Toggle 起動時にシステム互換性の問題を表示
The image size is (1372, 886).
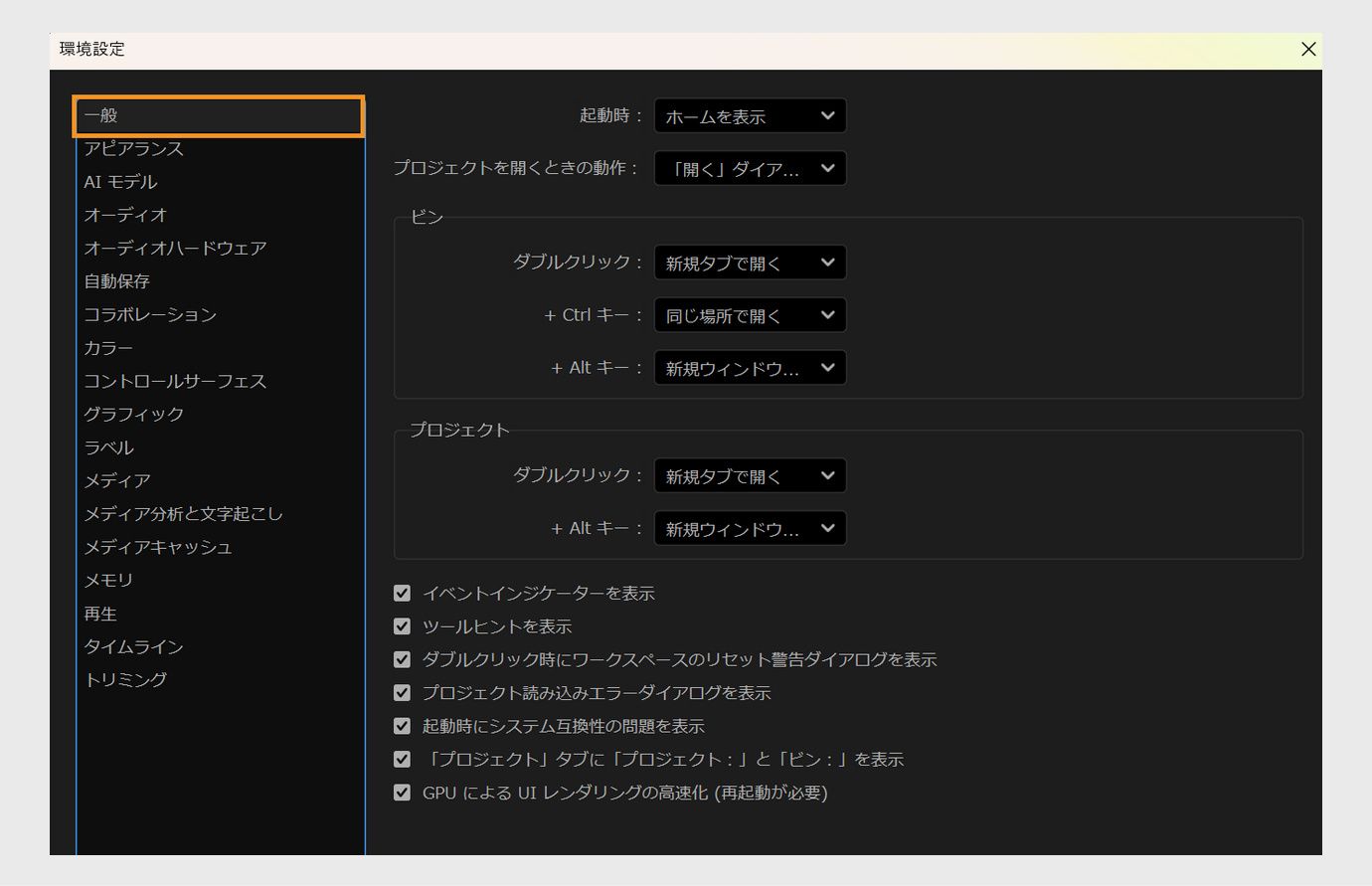pos(402,726)
